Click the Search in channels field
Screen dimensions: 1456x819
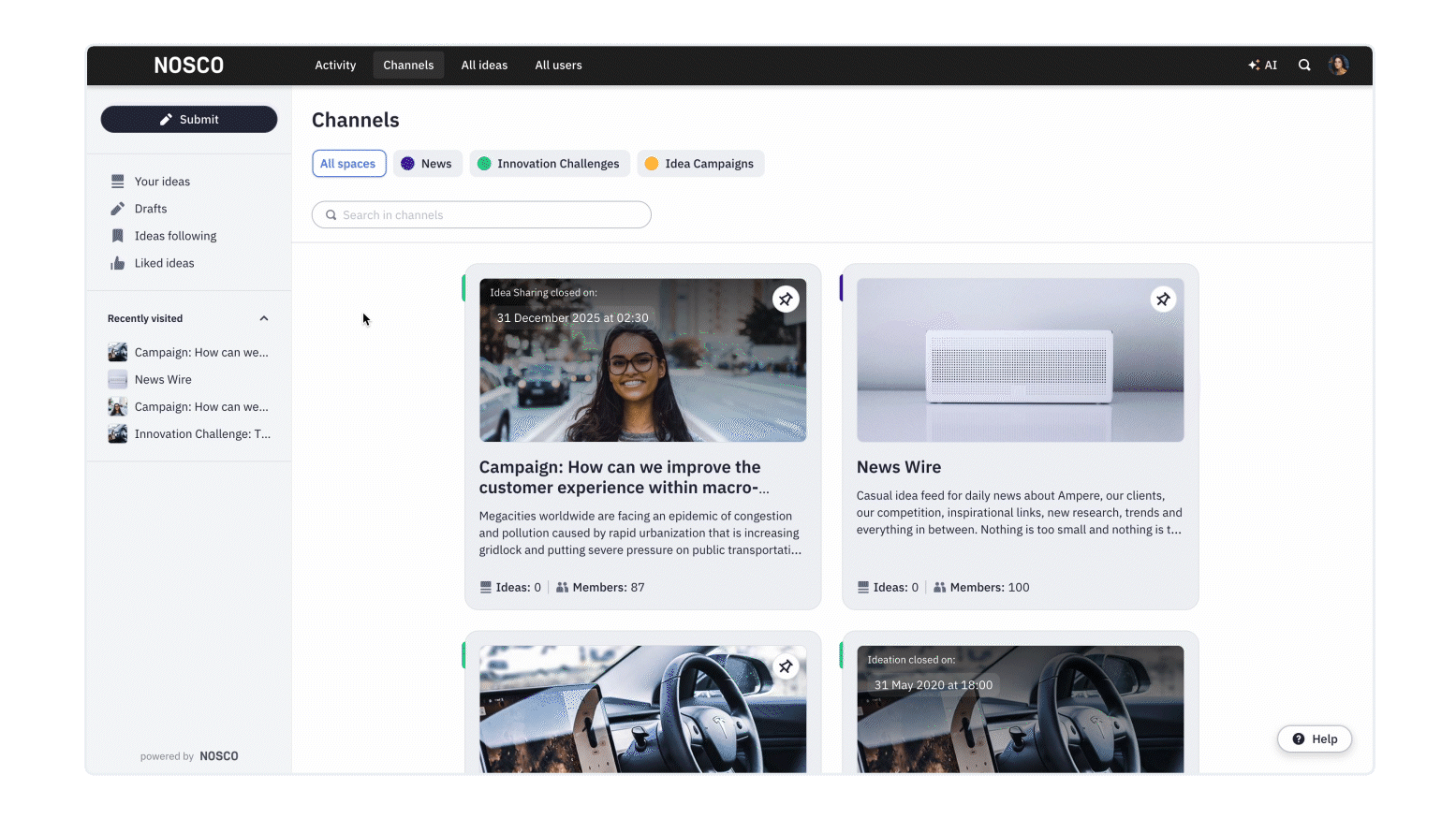pyautogui.click(x=481, y=215)
